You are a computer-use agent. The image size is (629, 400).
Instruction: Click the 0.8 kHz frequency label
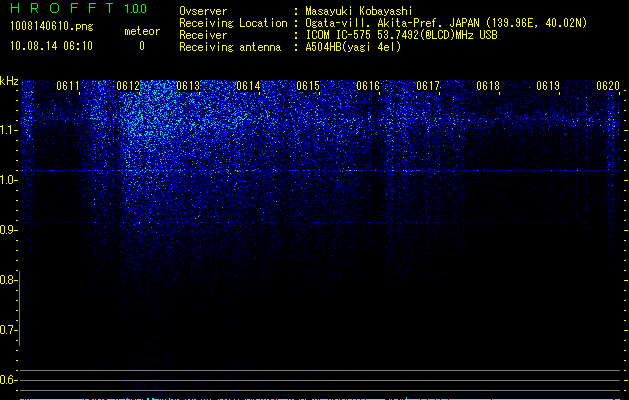8,280
